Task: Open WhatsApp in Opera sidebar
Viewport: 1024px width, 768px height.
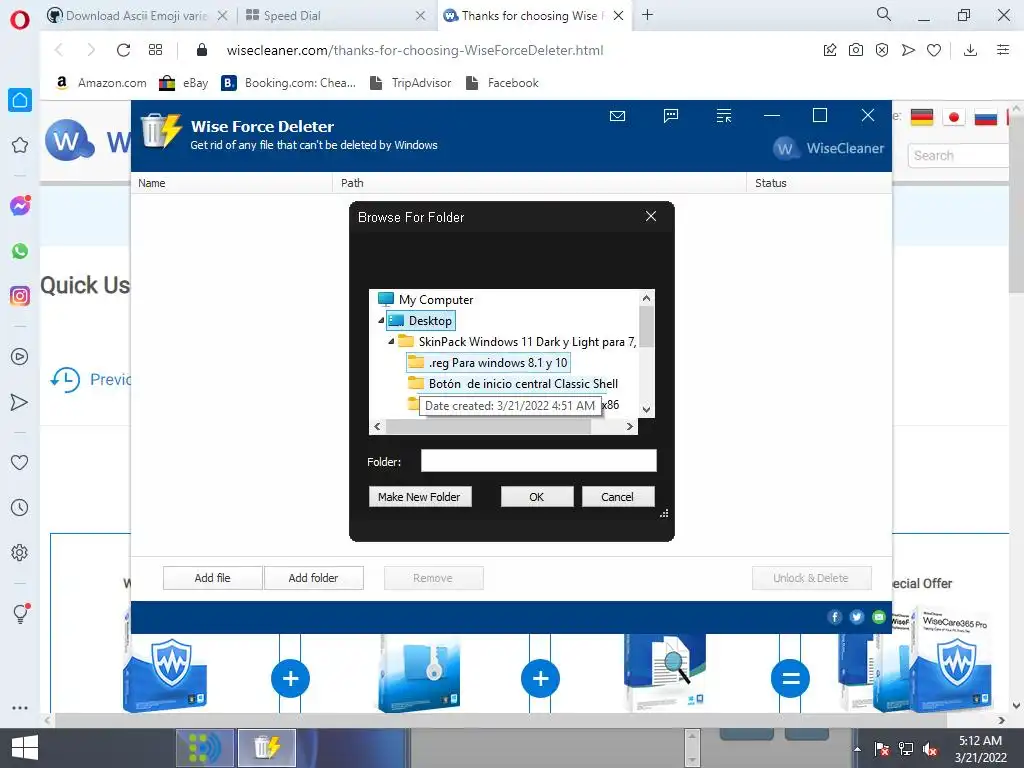Action: 20,251
